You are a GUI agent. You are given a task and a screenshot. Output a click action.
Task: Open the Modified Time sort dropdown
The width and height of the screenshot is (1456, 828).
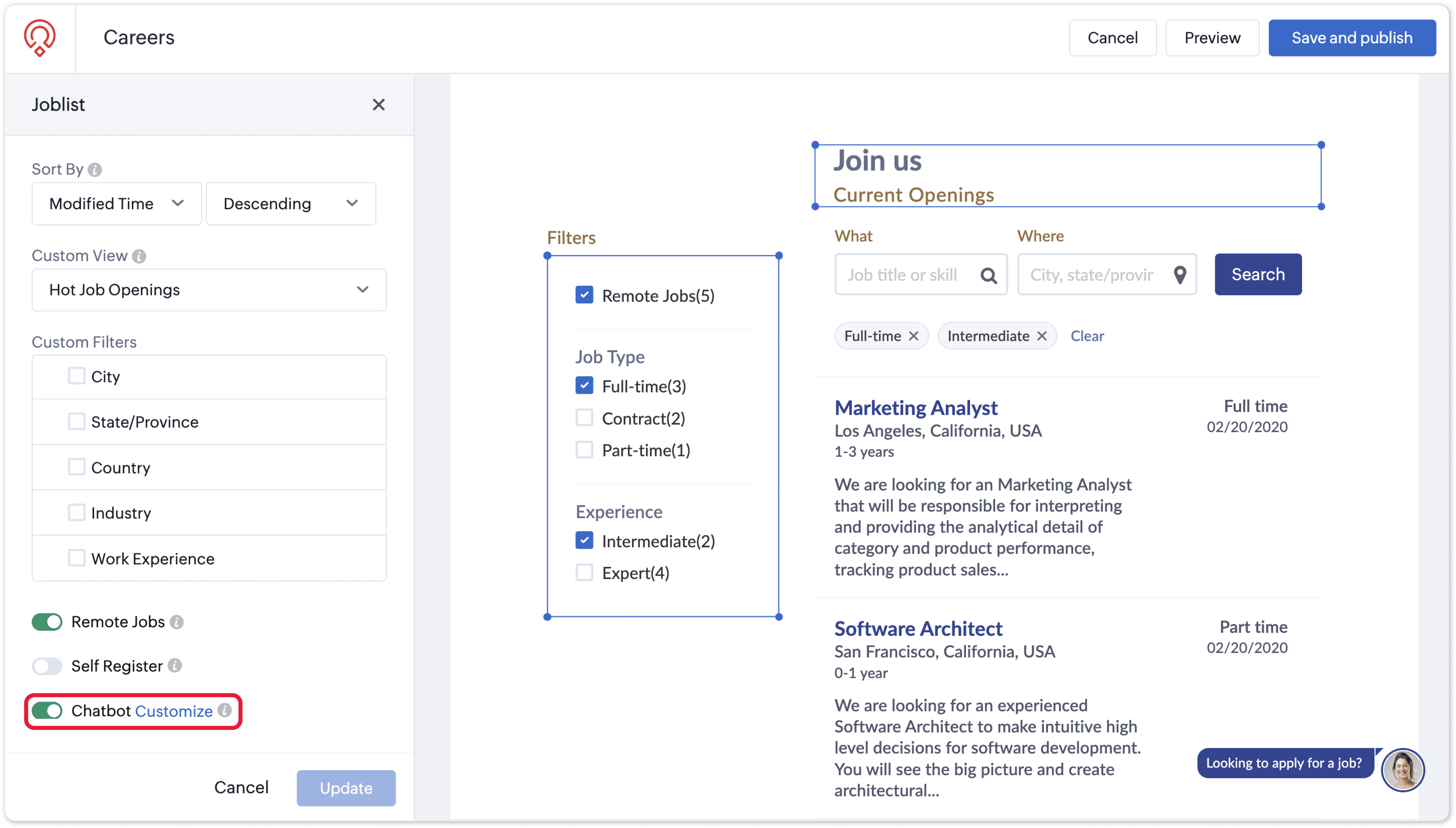(116, 204)
